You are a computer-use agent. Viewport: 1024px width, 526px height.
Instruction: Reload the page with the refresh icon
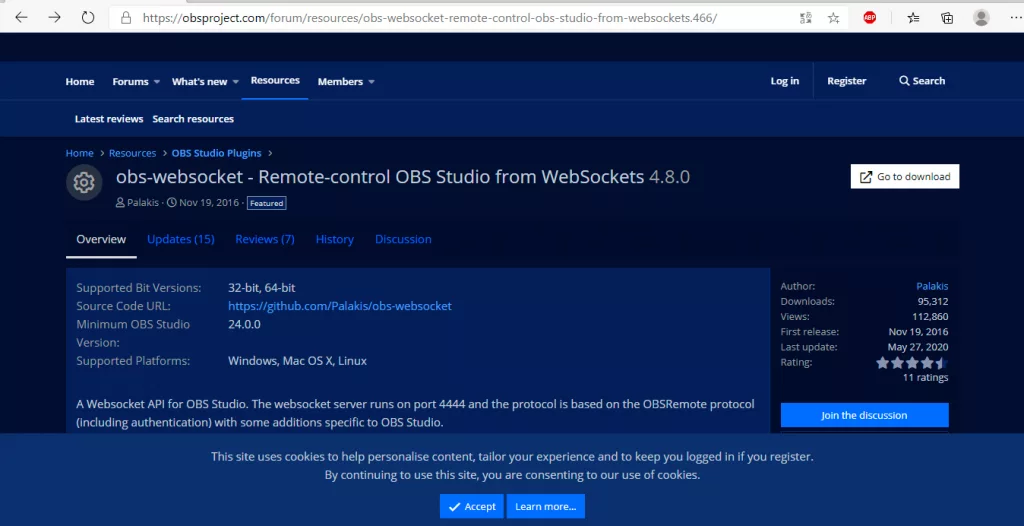pyautogui.click(x=88, y=18)
